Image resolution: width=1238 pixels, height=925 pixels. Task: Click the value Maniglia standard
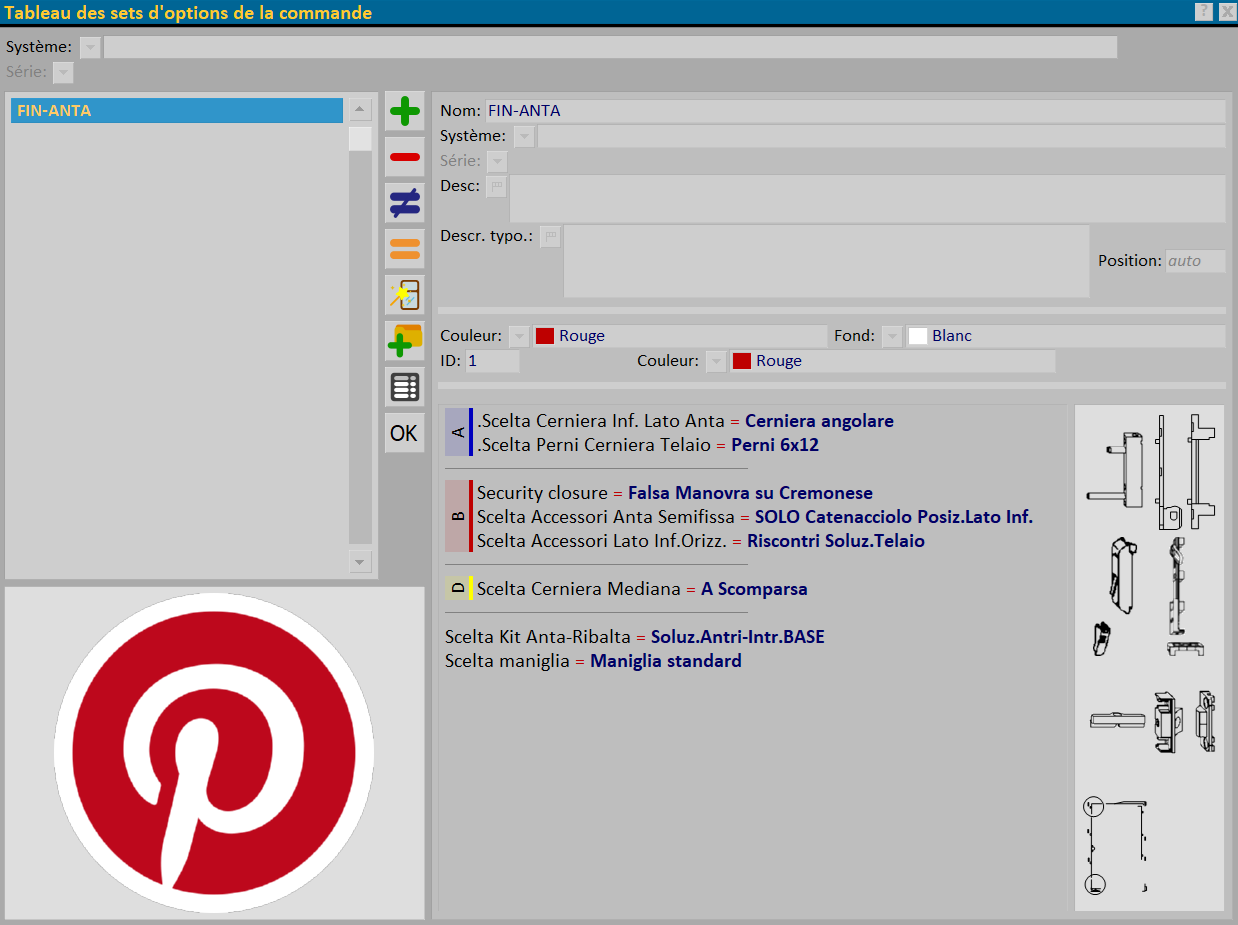click(666, 661)
